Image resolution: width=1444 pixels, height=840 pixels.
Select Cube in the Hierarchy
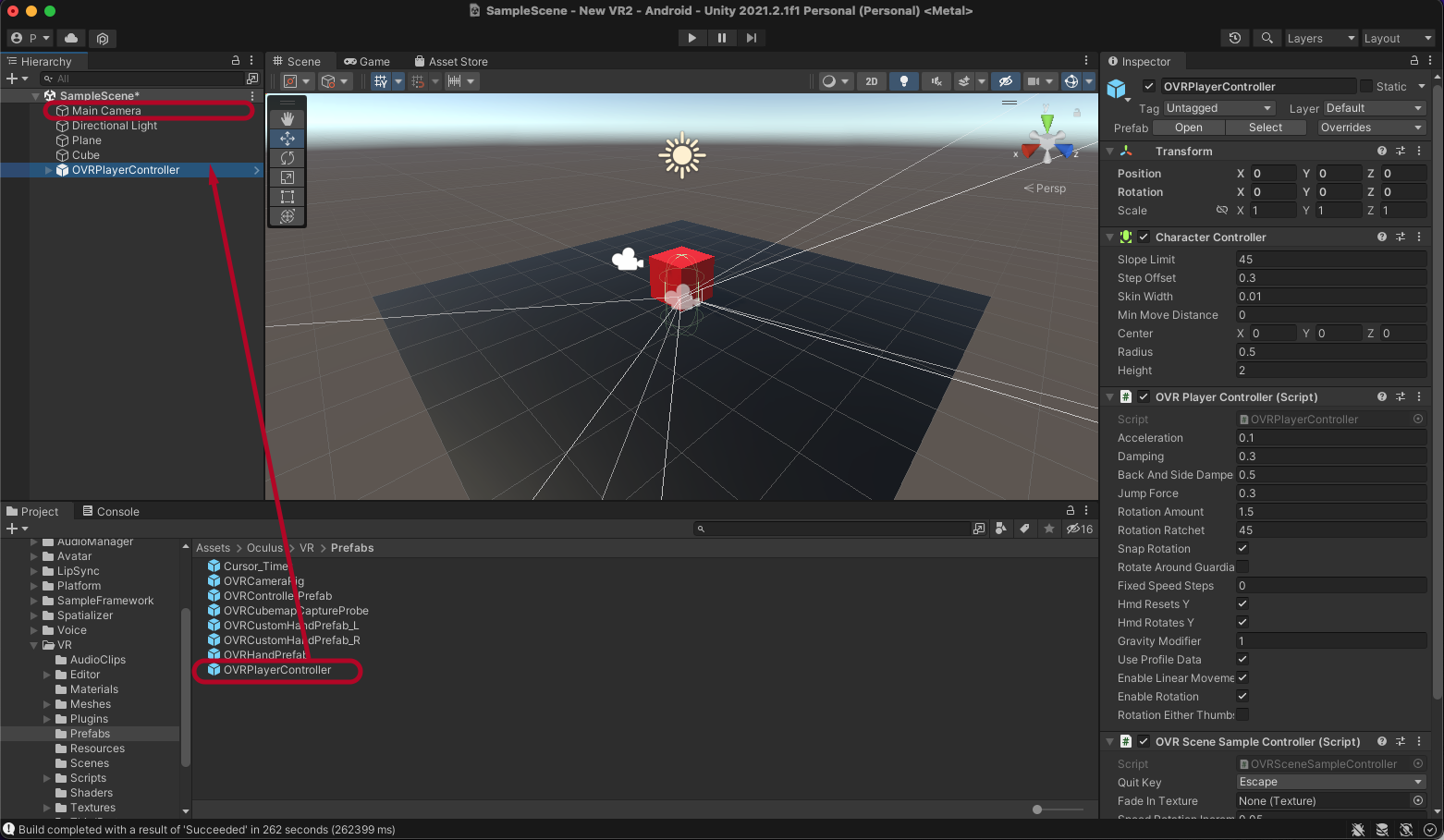point(85,155)
